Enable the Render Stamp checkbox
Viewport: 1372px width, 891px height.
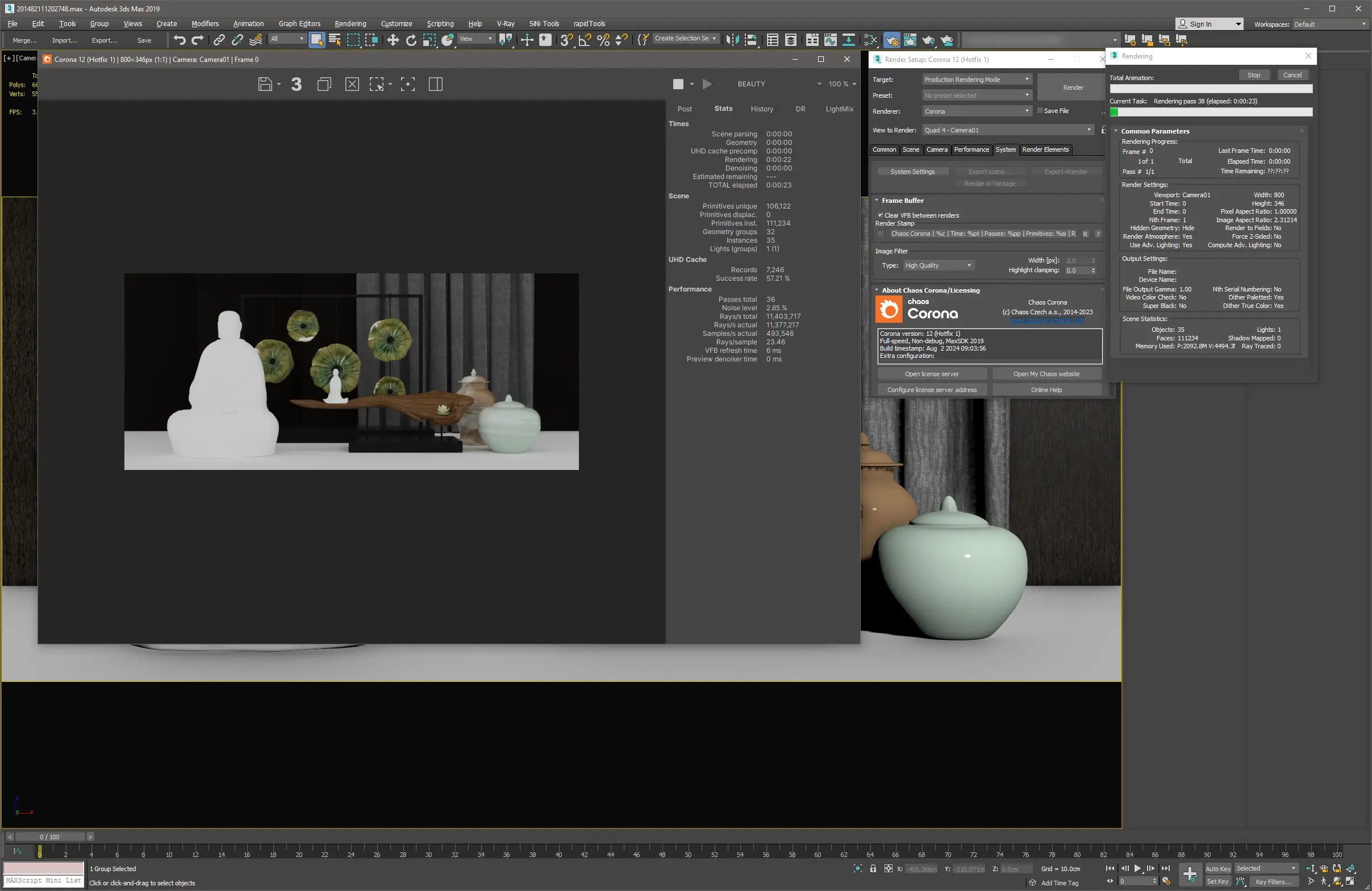click(x=880, y=234)
